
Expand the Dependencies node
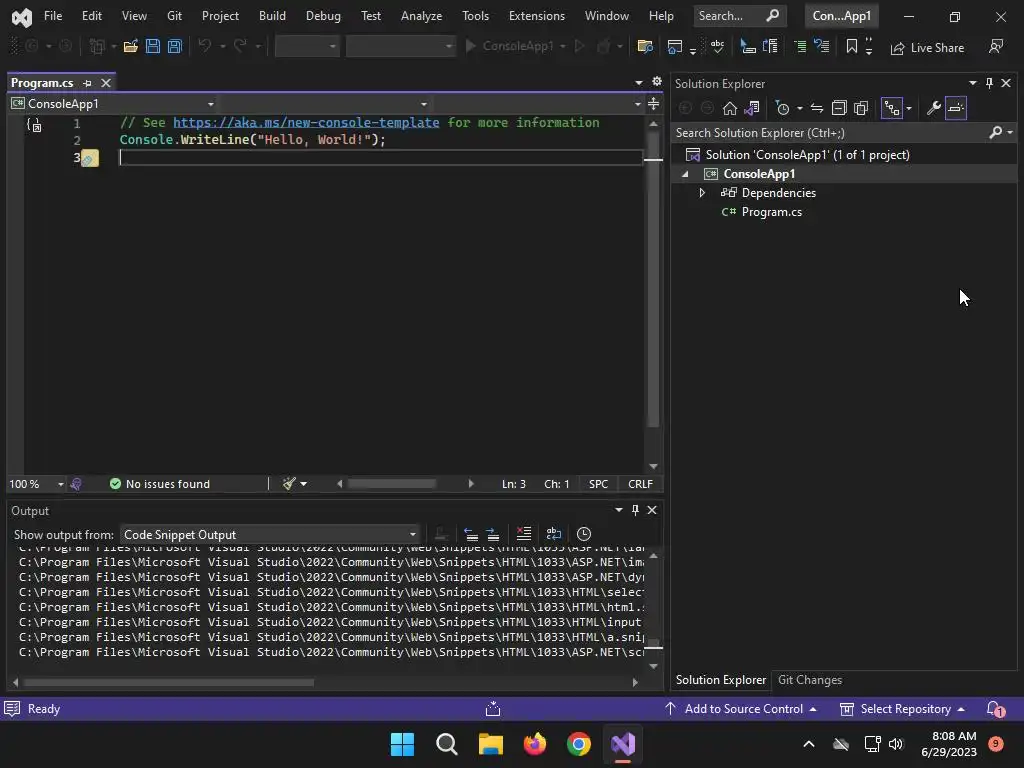(x=702, y=193)
